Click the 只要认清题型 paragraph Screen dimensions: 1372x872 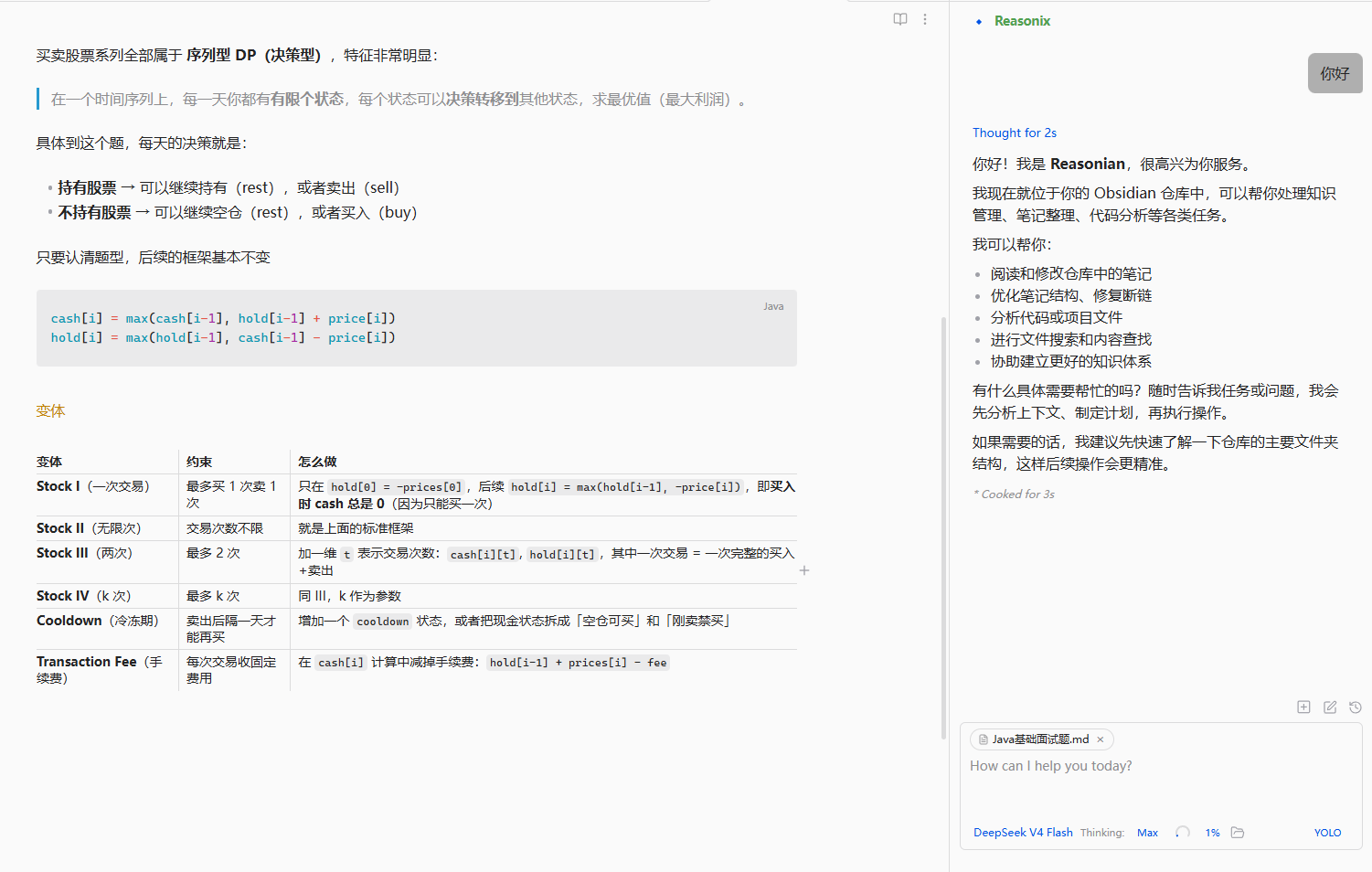(154, 258)
